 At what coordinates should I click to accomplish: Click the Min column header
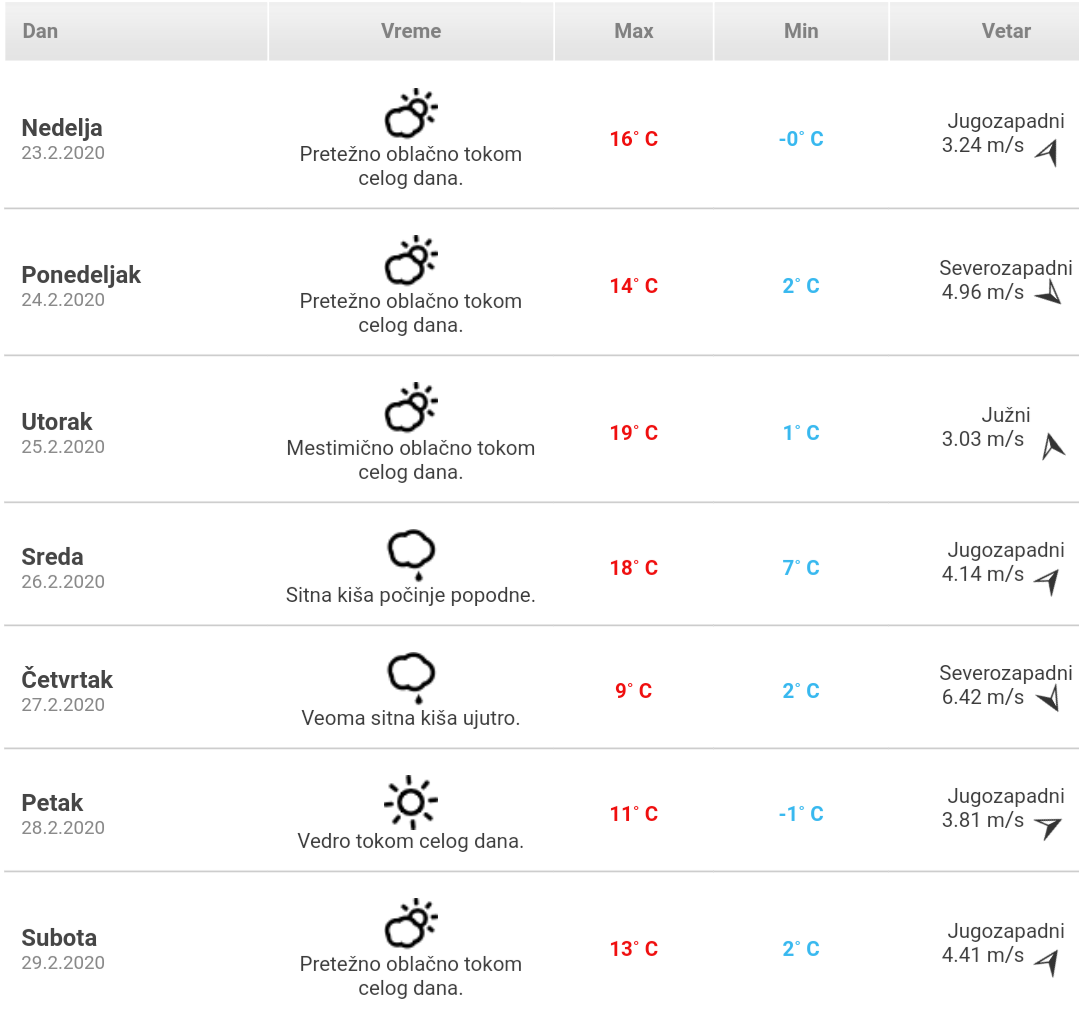[x=801, y=31]
